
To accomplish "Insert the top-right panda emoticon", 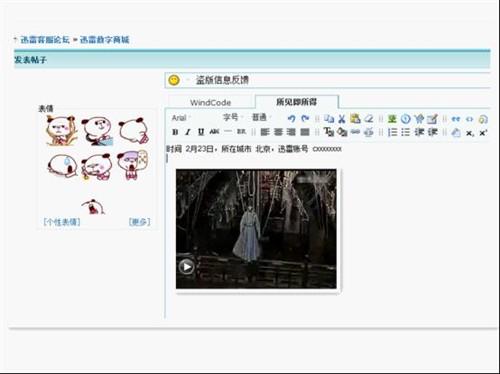I will (x=133, y=131).
